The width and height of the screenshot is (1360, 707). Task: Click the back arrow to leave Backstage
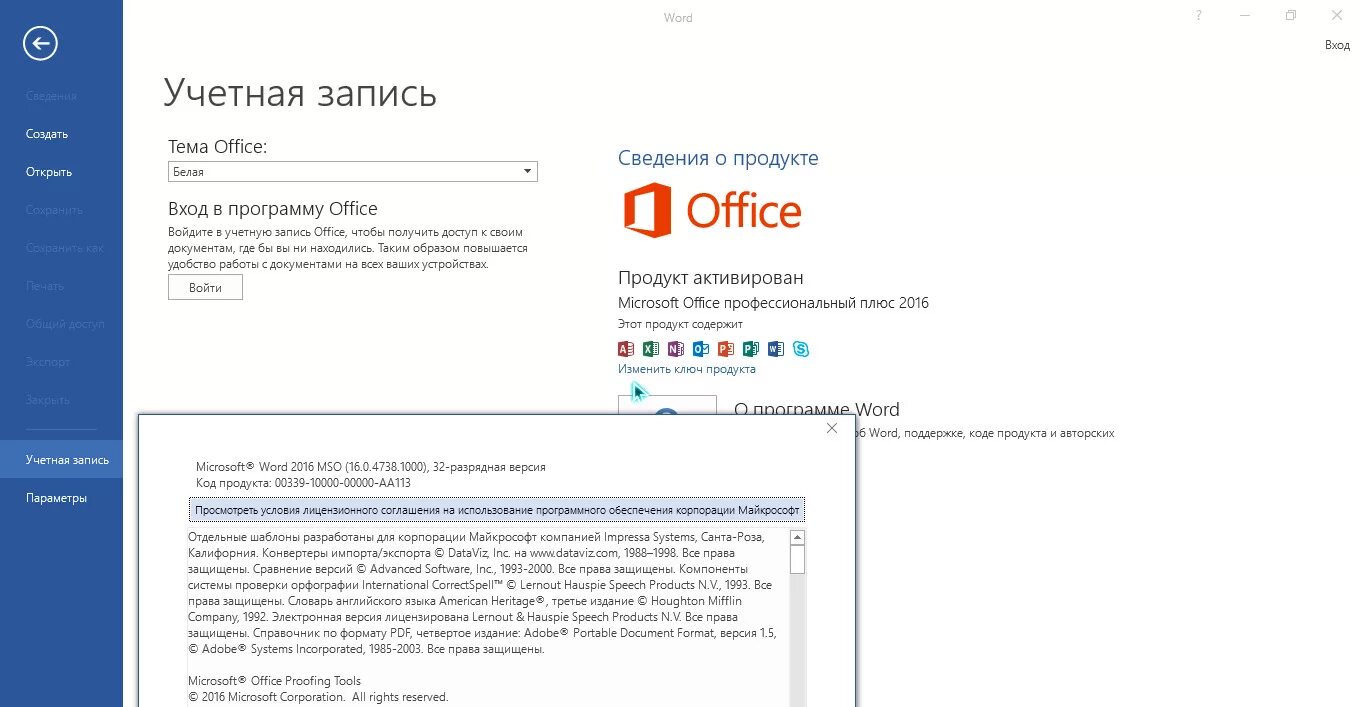(41, 43)
